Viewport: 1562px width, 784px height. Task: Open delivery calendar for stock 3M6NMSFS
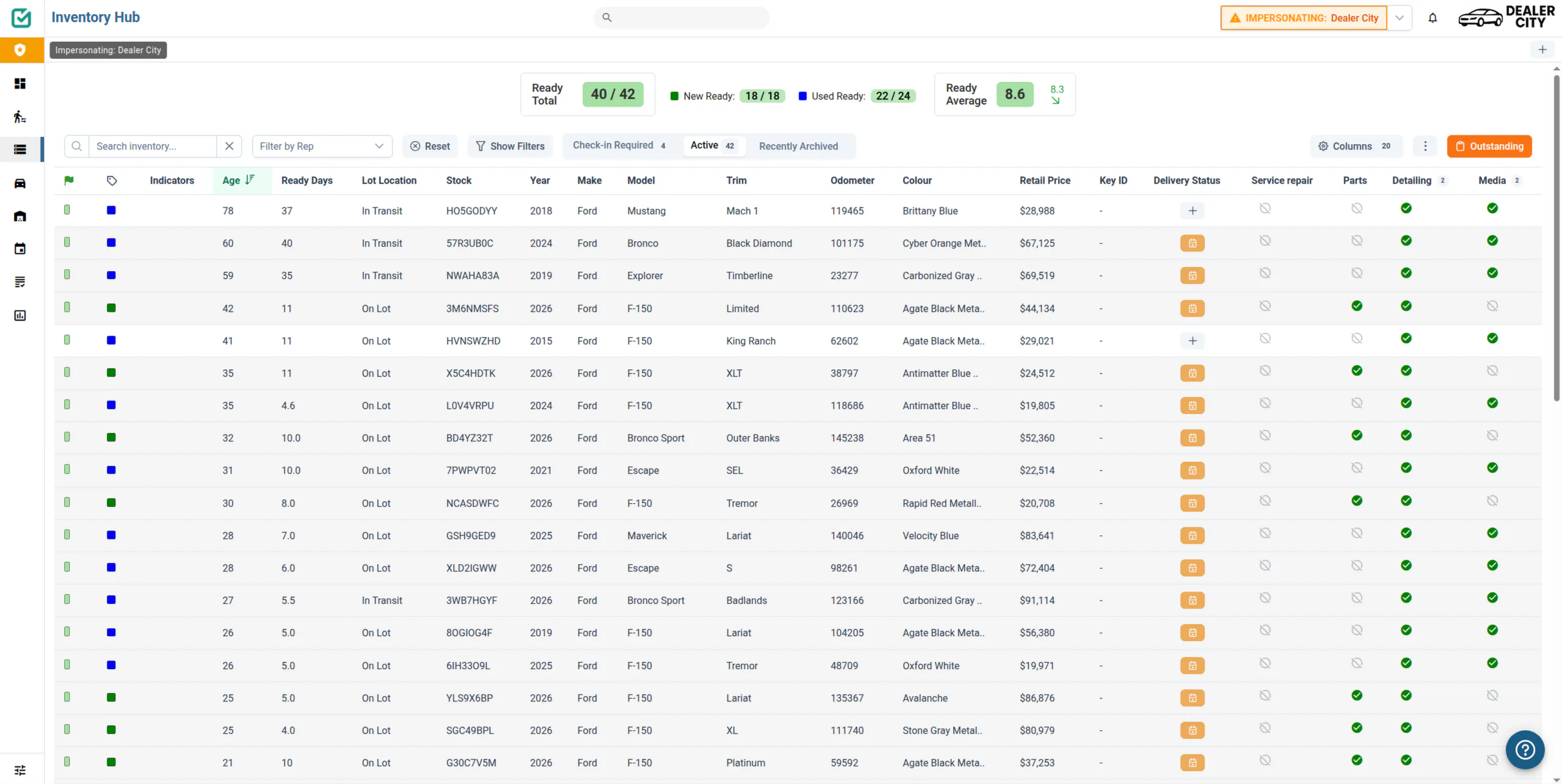coord(1192,308)
